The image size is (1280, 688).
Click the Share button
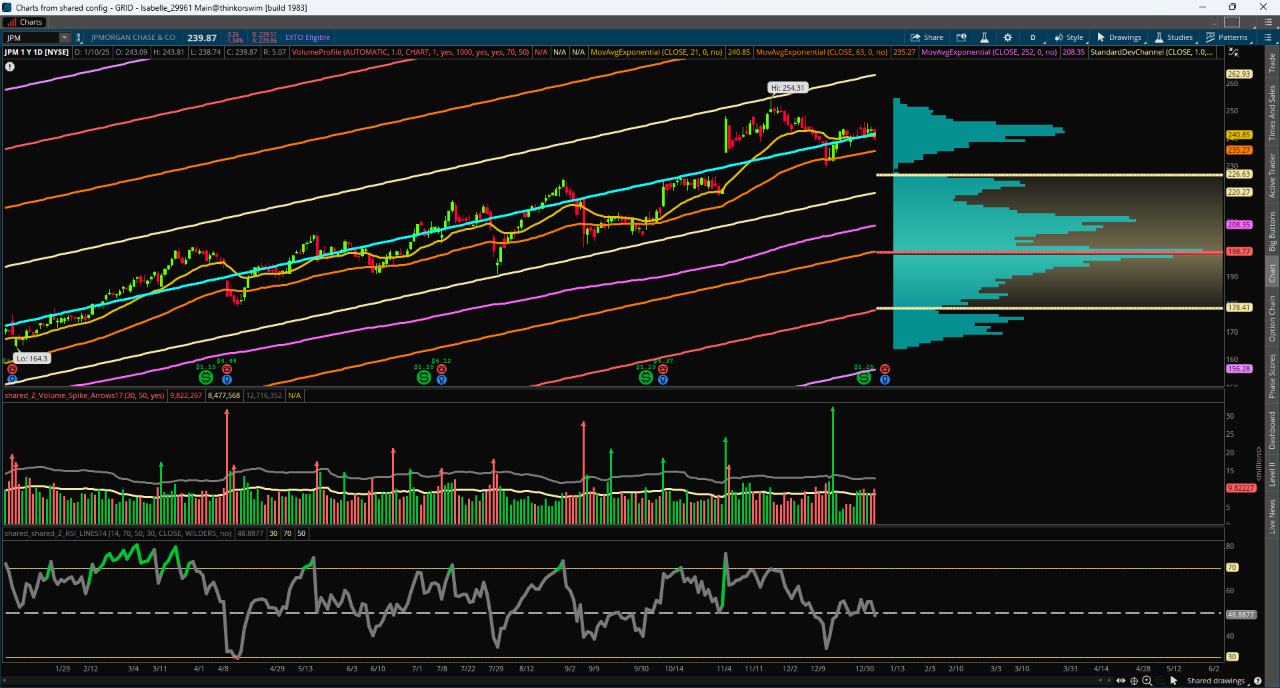[x=926, y=37]
